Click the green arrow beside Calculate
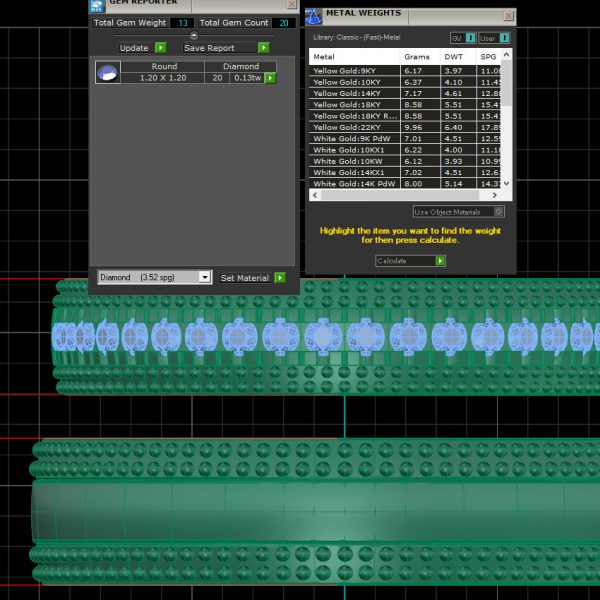 pos(440,261)
